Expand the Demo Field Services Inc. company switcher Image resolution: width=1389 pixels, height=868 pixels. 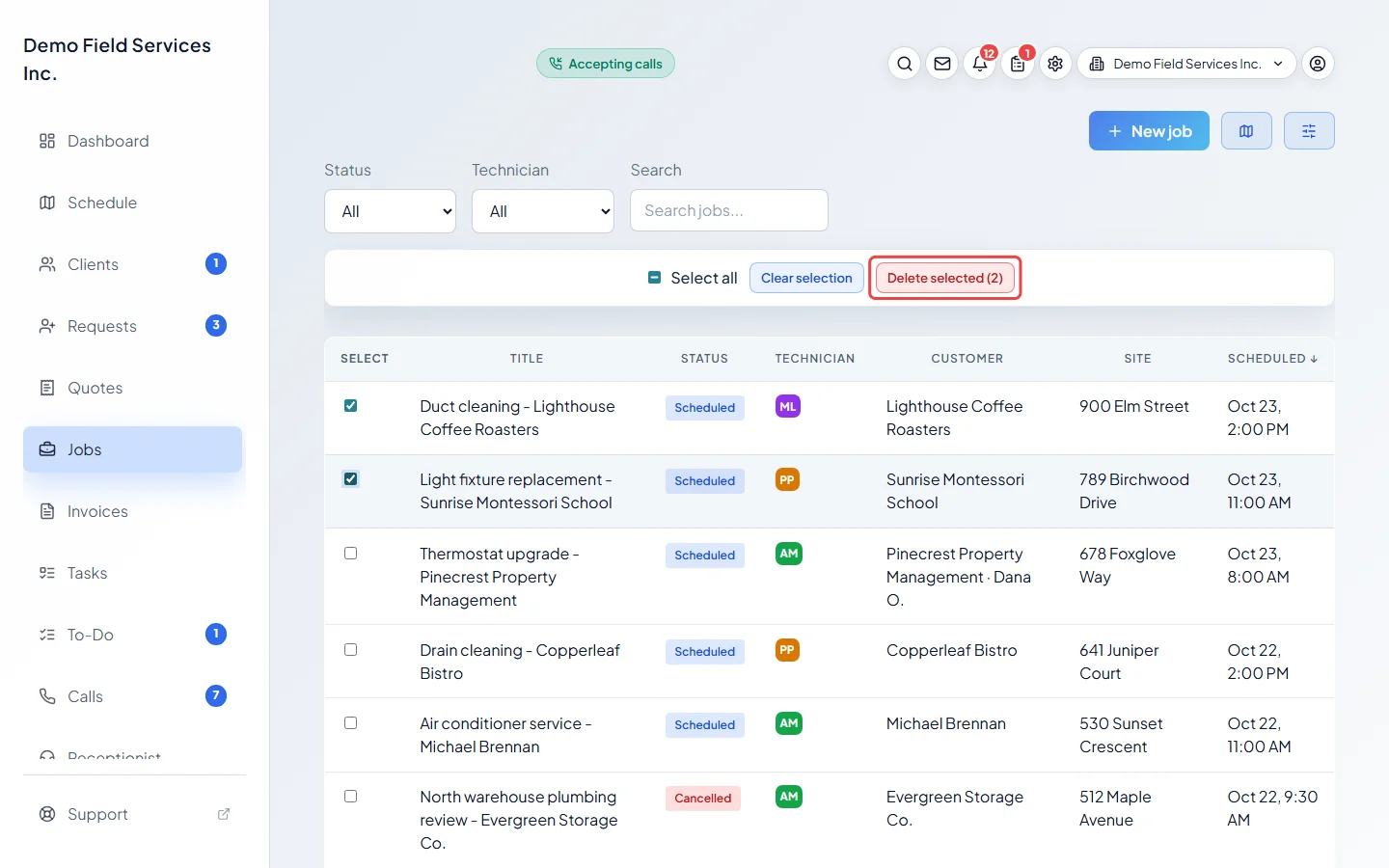pos(1186,64)
